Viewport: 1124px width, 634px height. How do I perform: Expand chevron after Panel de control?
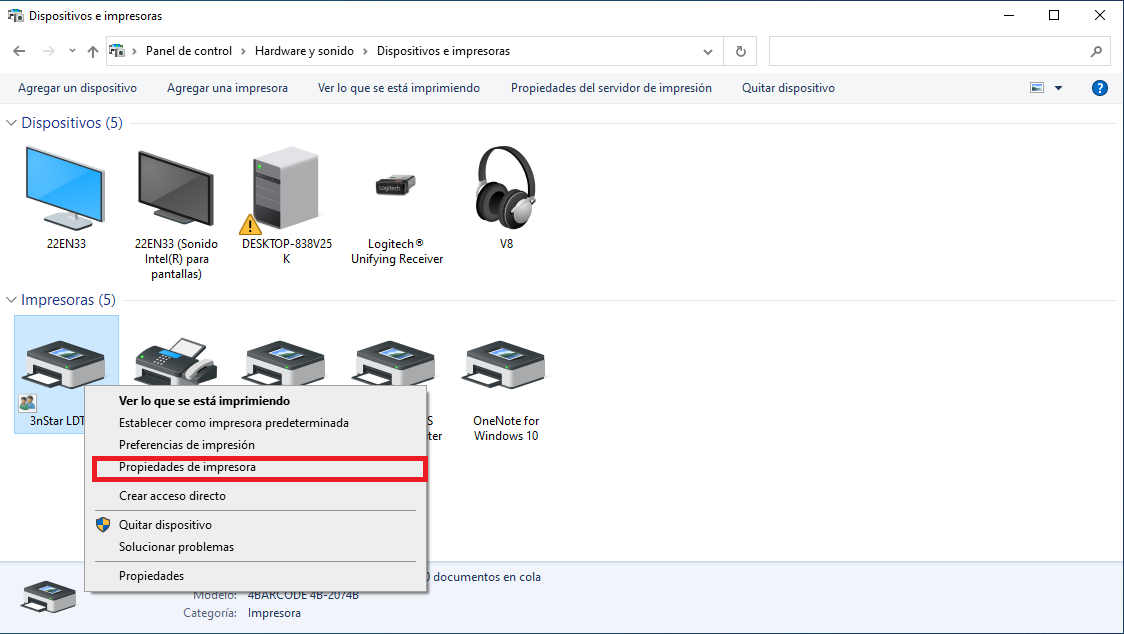(x=243, y=51)
